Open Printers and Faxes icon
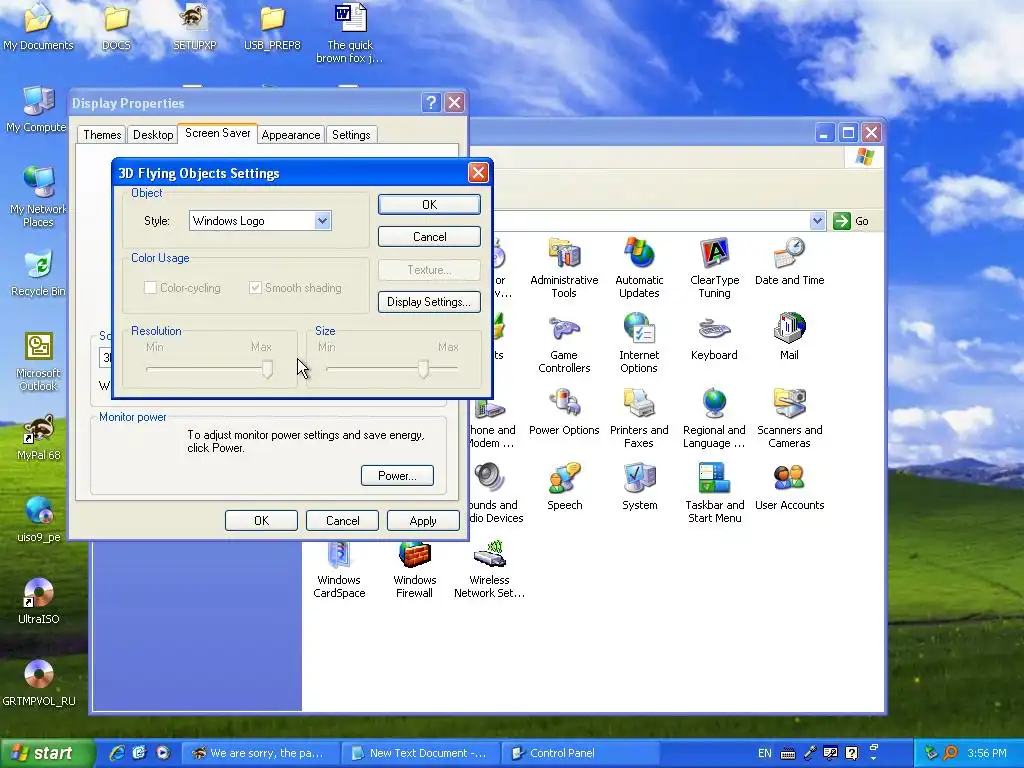Viewport: 1024px width, 768px height. (639, 418)
